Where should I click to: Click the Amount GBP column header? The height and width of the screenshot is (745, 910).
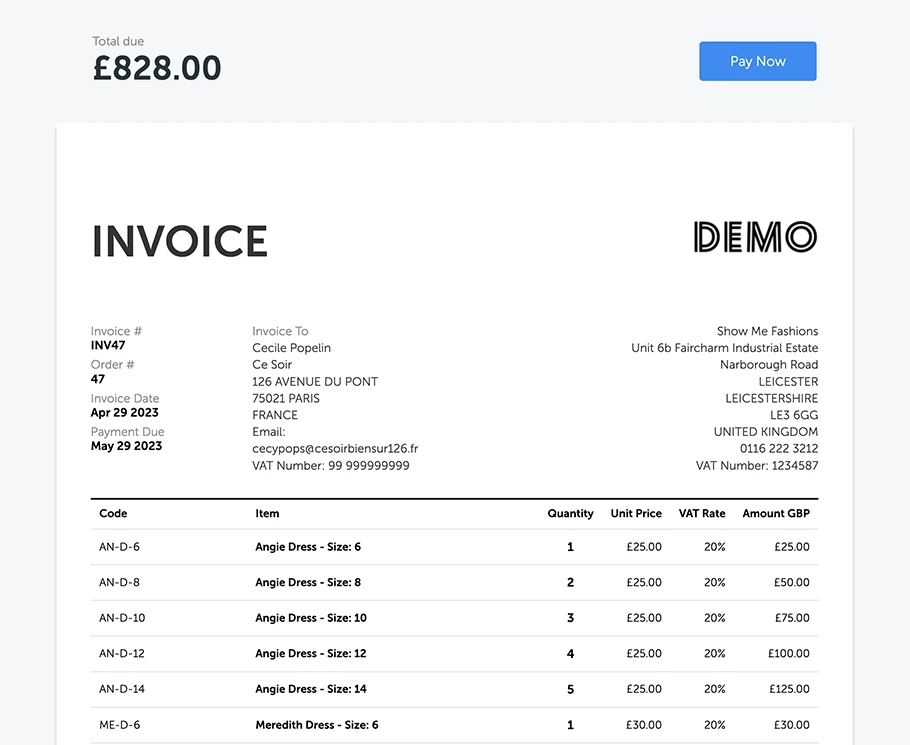pos(775,513)
